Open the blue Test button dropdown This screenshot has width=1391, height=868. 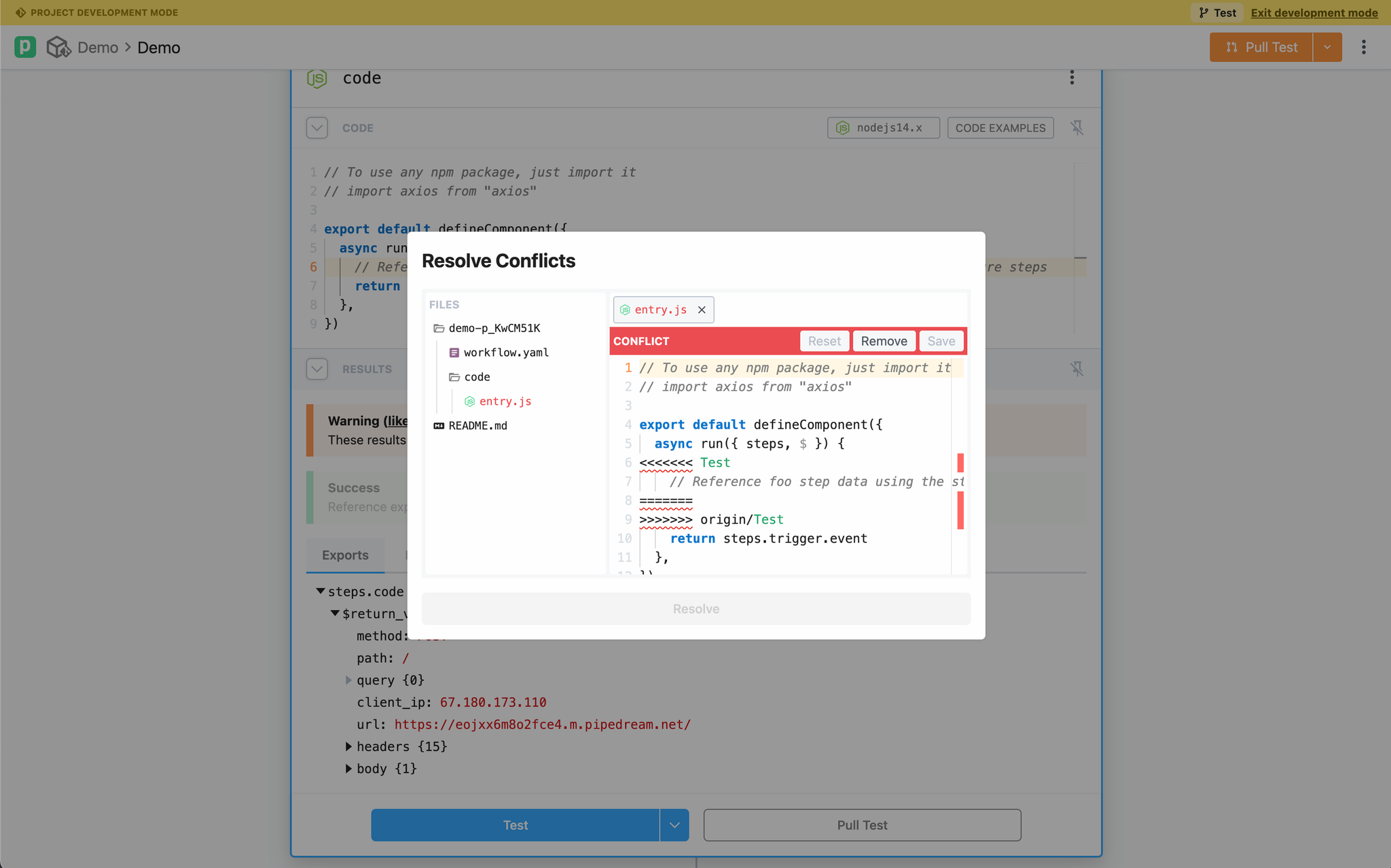coord(674,825)
